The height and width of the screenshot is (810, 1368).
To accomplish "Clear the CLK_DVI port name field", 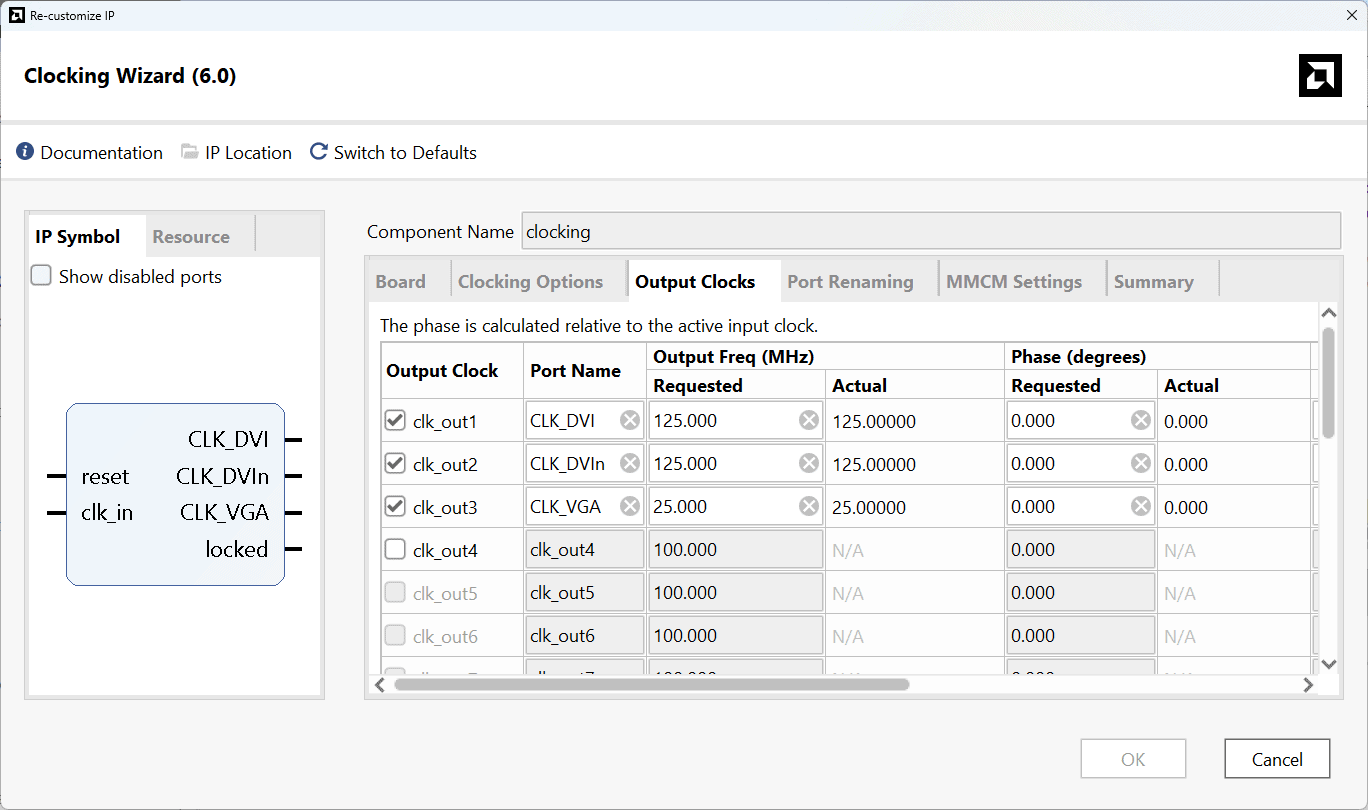I will click(630, 421).
